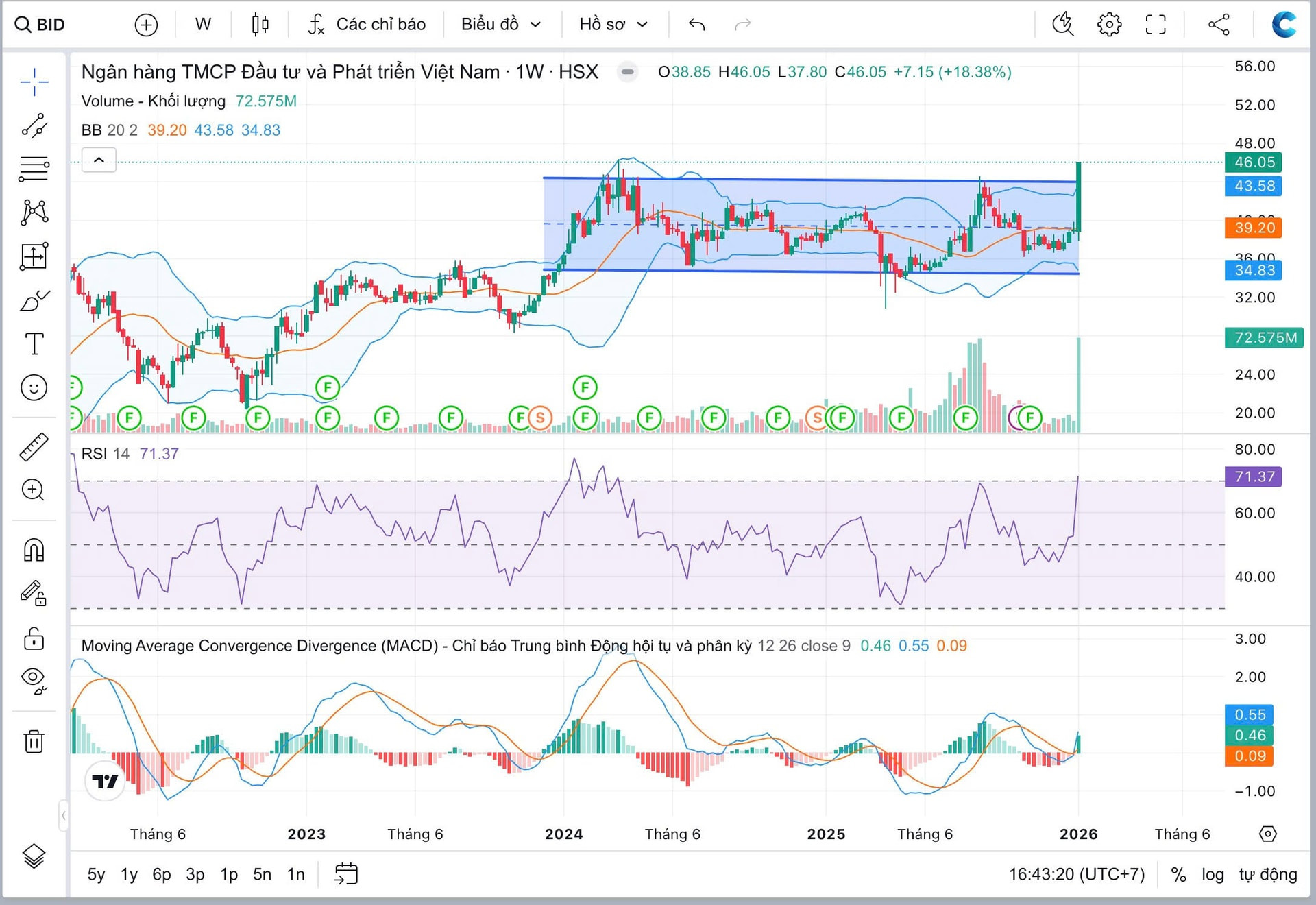Open the blue C profile logo

tap(1283, 25)
